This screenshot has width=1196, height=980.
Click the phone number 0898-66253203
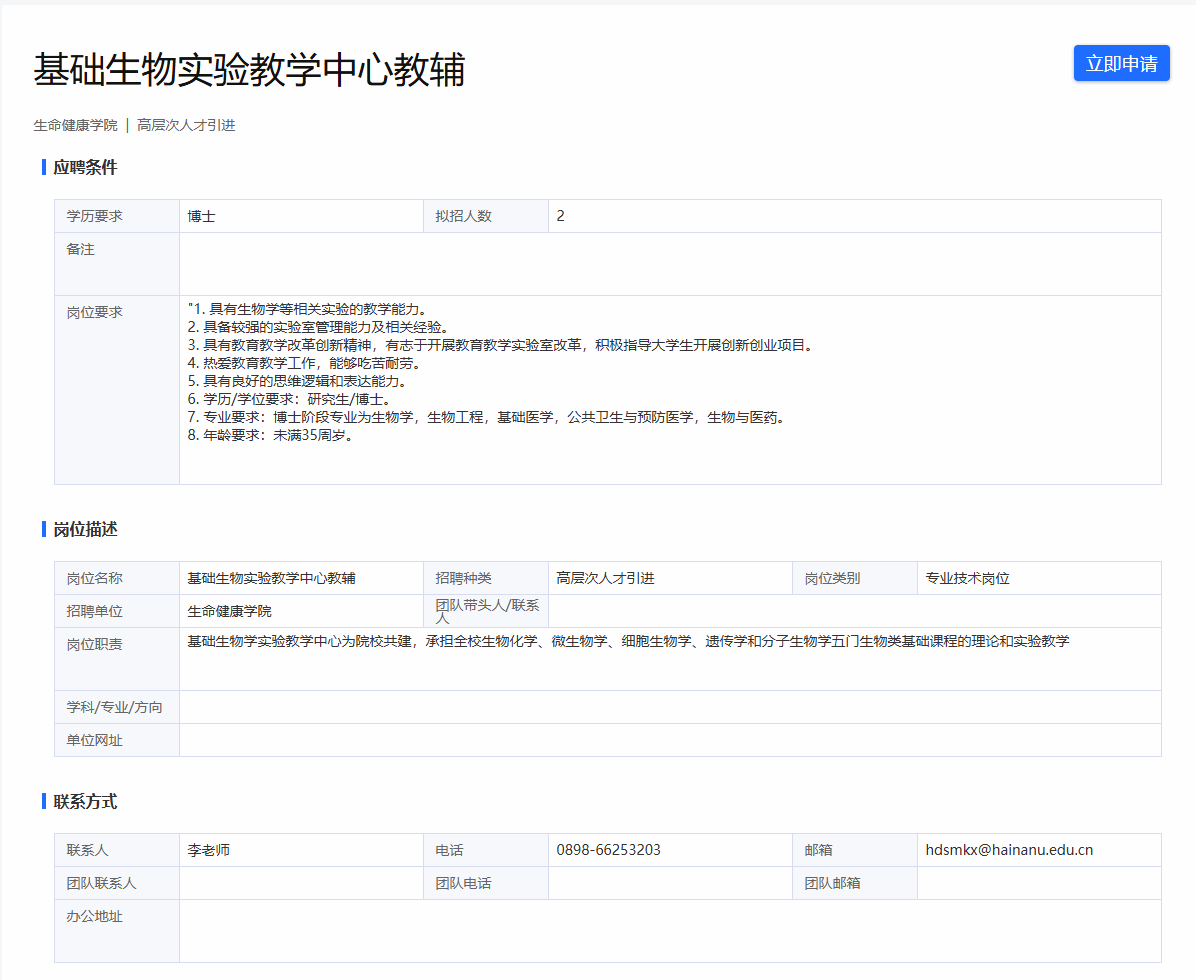coord(608,850)
